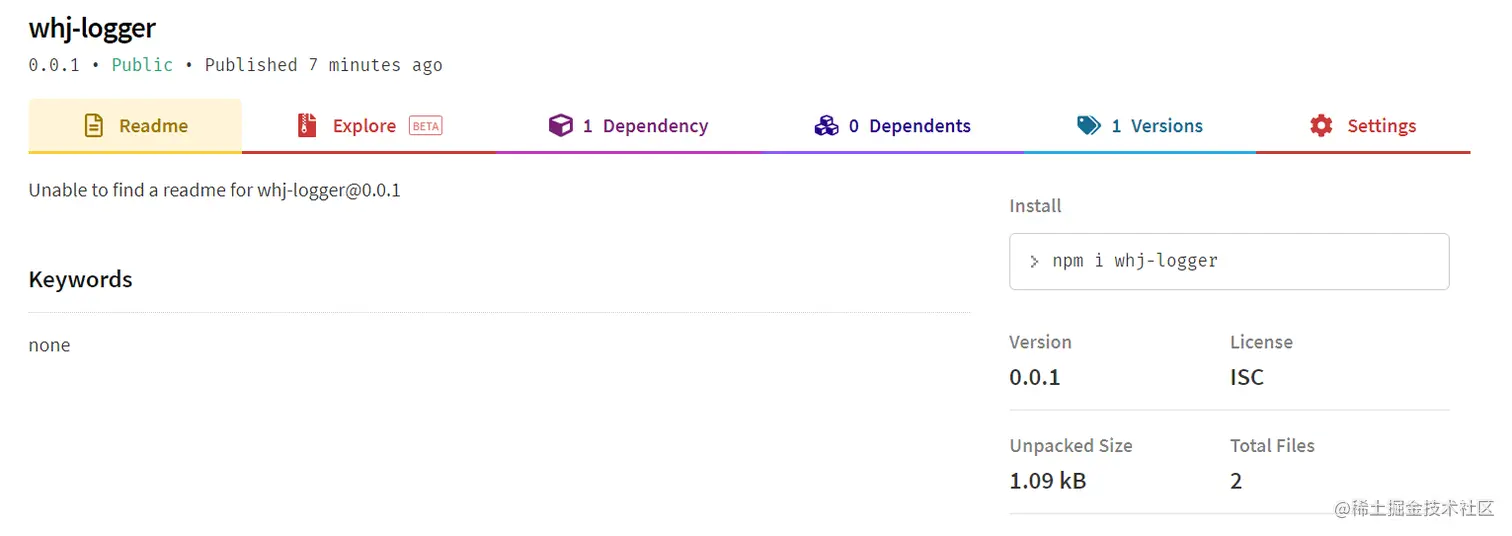Click the Keywords heading
1512x536 pixels.
click(80, 280)
